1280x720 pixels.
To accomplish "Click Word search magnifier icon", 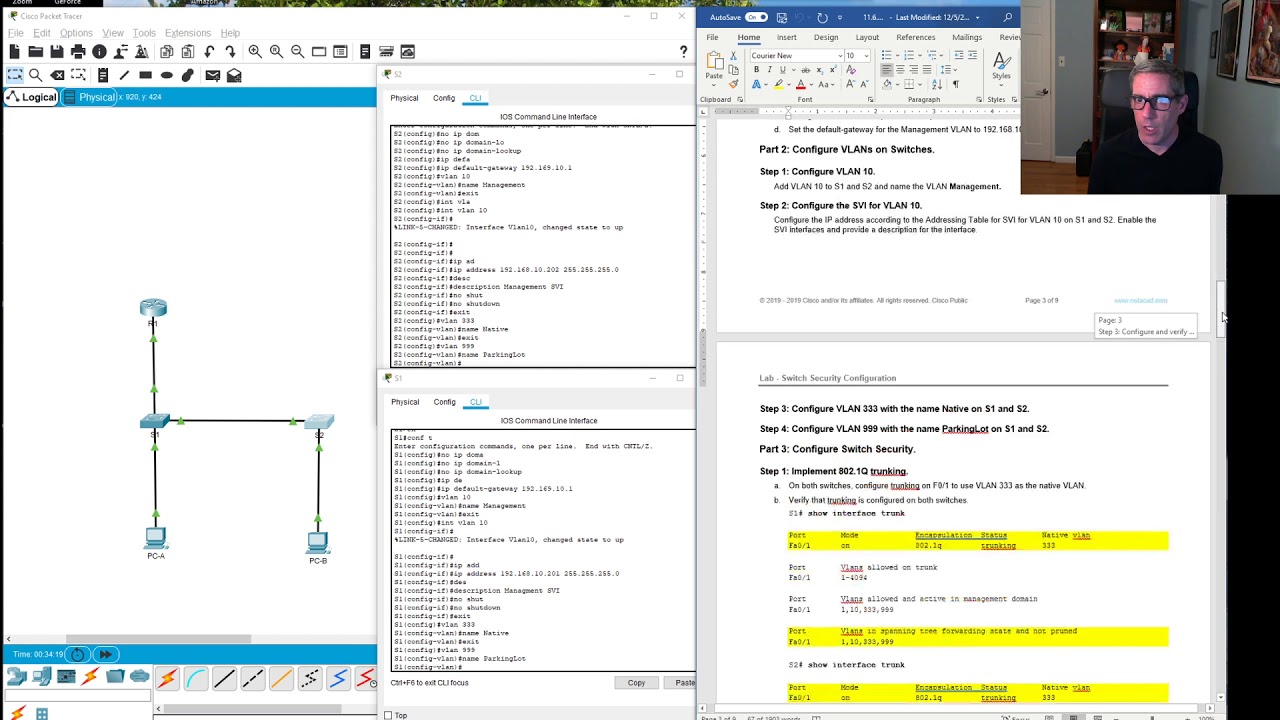I will pyautogui.click(x=1007, y=17).
